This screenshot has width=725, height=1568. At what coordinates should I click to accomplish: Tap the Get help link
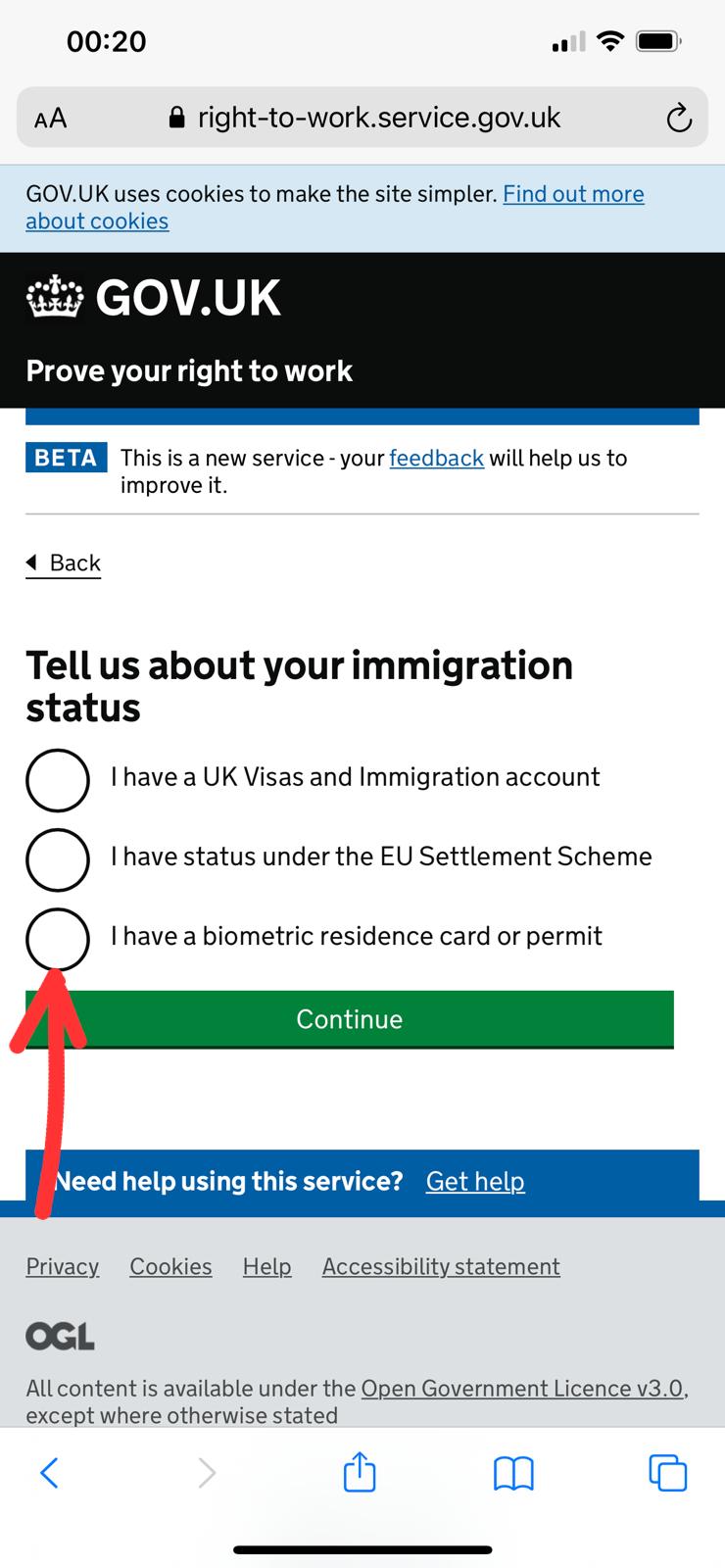click(x=475, y=1181)
